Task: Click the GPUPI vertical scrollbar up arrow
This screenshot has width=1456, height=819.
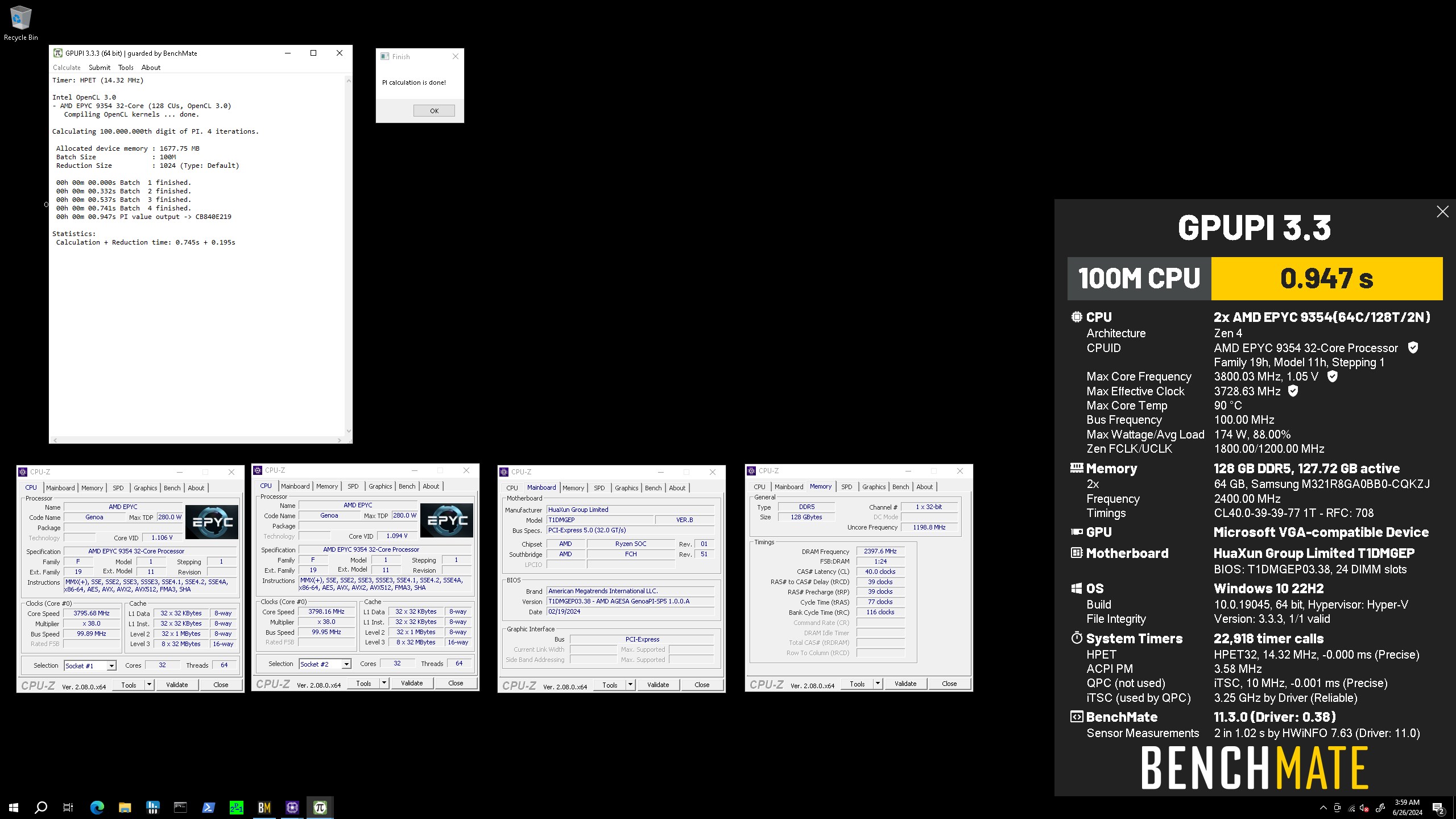Action: (349, 81)
